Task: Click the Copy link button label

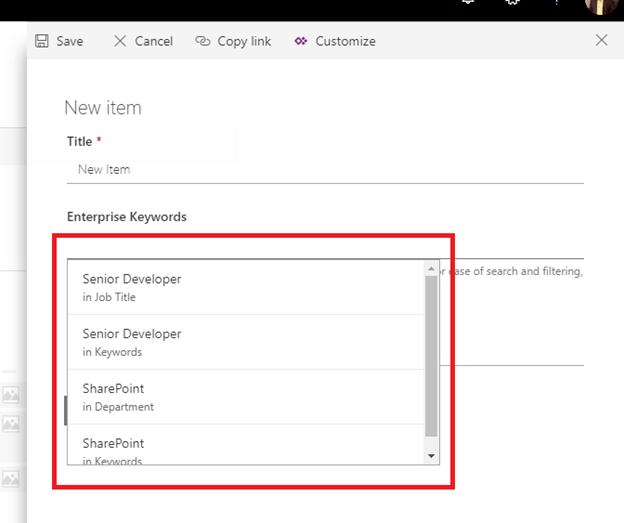Action: click(x=244, y=41)
